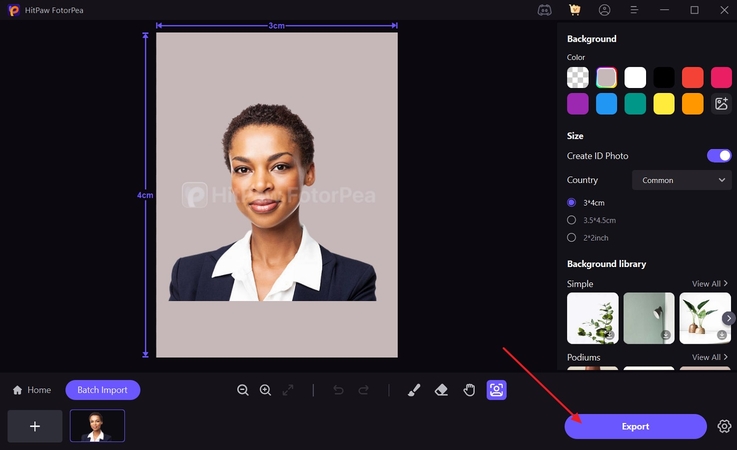Select the green wall lamp Simple background
Screen dimensions: 737x450
pyautogui.click(x=649, y=318)
